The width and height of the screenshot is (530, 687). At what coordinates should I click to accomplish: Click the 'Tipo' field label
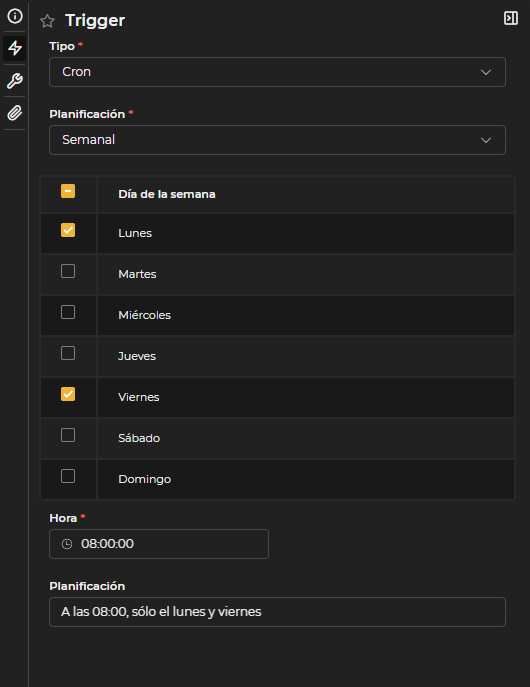pyautogui.click(x=62, y=46)
